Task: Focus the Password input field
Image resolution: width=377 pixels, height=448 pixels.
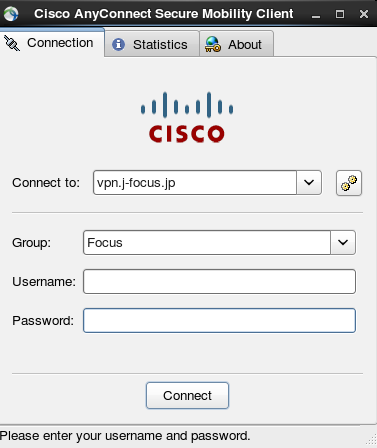Action: pos(219,320)
